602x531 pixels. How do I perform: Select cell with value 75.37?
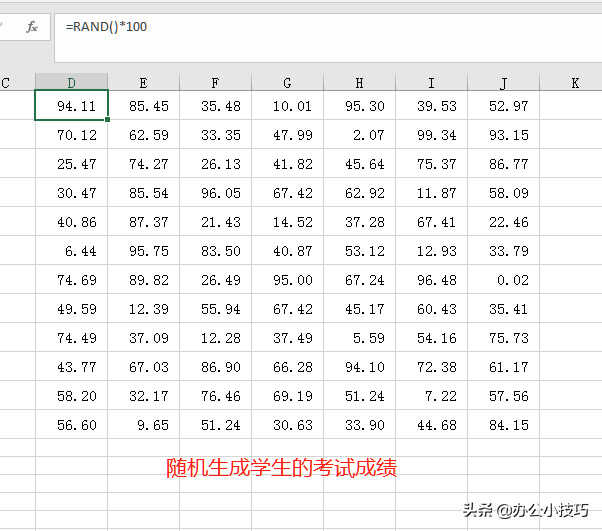point(431,163)
